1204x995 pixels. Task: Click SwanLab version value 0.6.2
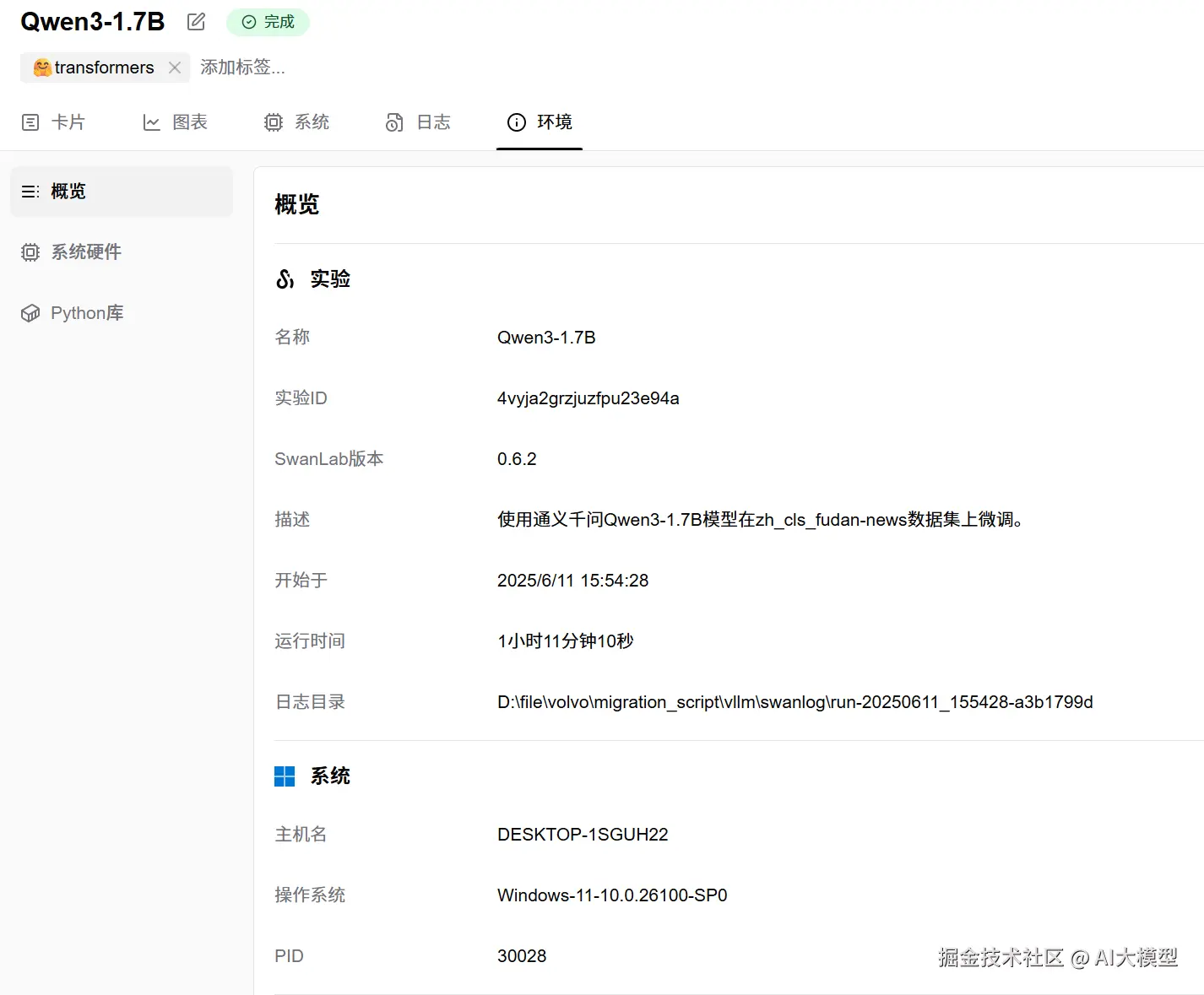tap(517, 459)
